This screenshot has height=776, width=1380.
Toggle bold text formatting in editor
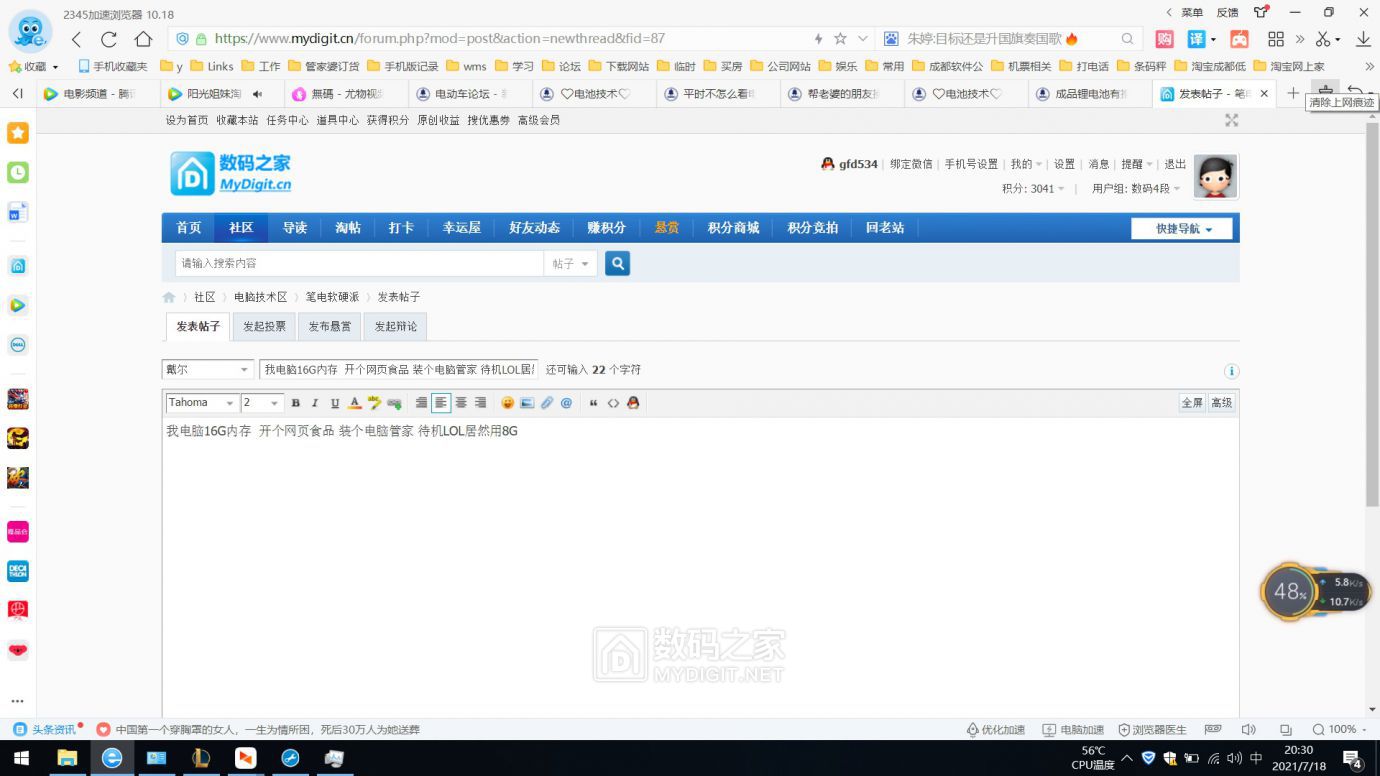[x=295, y=403]
